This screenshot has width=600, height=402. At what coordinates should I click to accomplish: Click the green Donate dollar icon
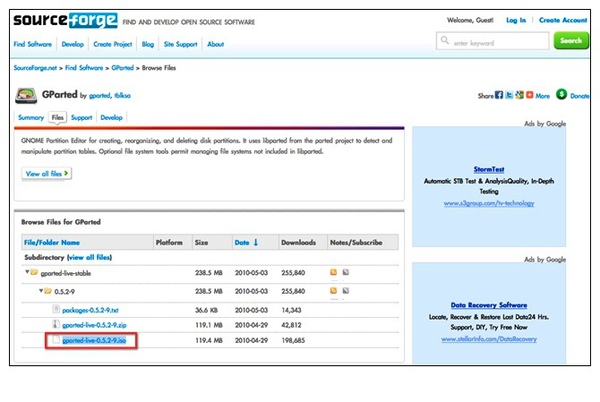[x=561, y=94]
